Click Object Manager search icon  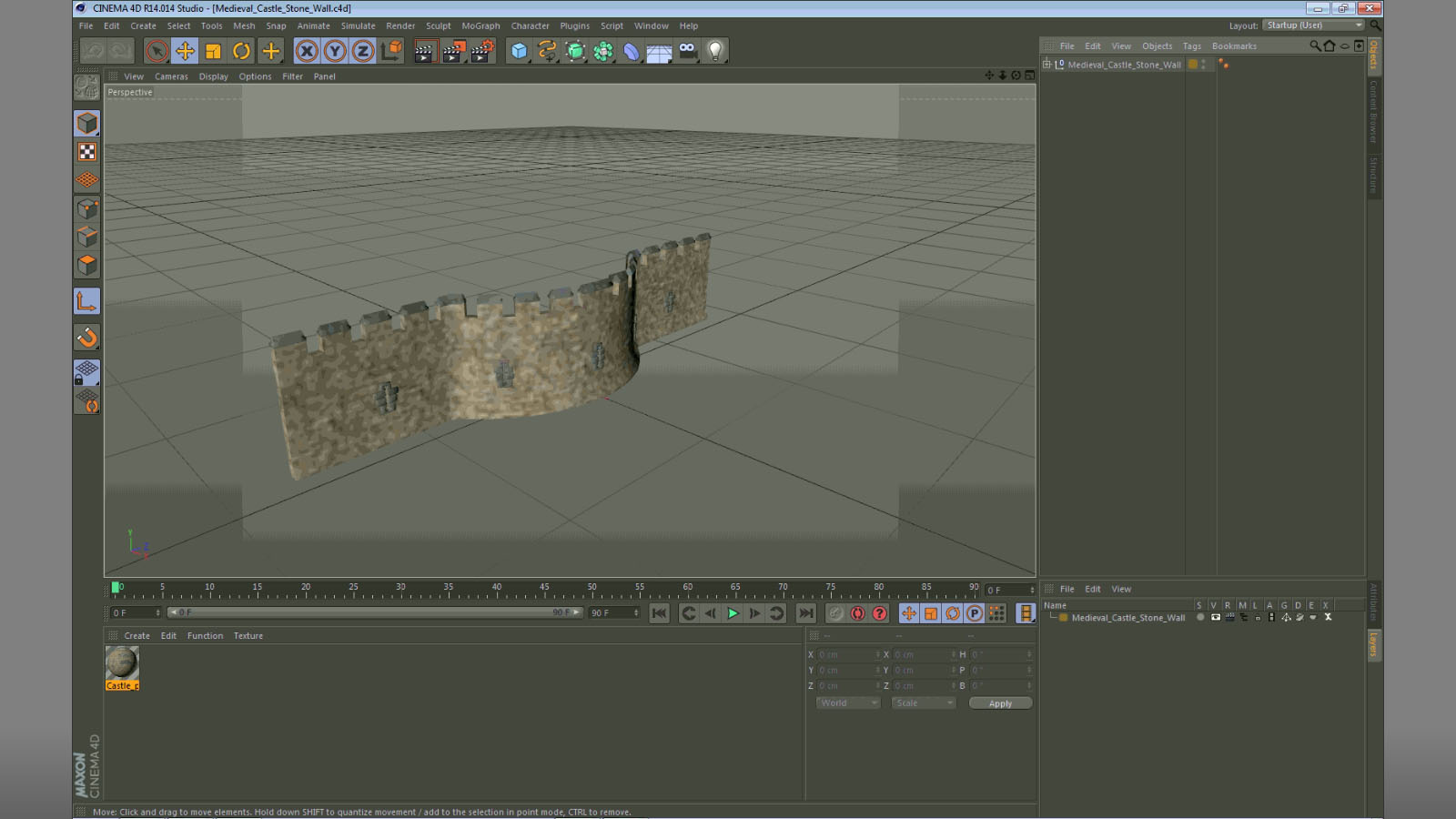(x=1315, y=45)
